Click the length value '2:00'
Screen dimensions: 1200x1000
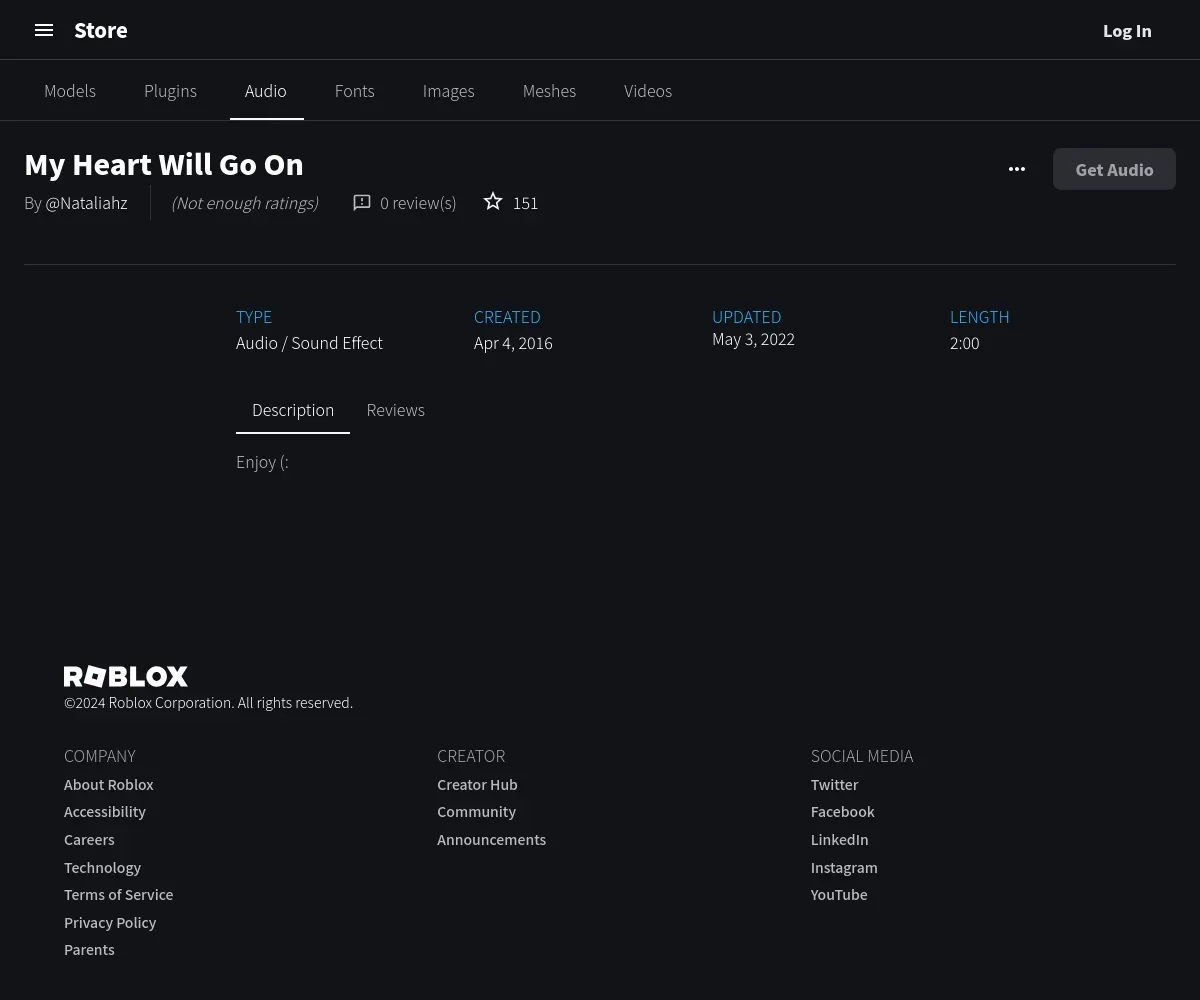964,343
